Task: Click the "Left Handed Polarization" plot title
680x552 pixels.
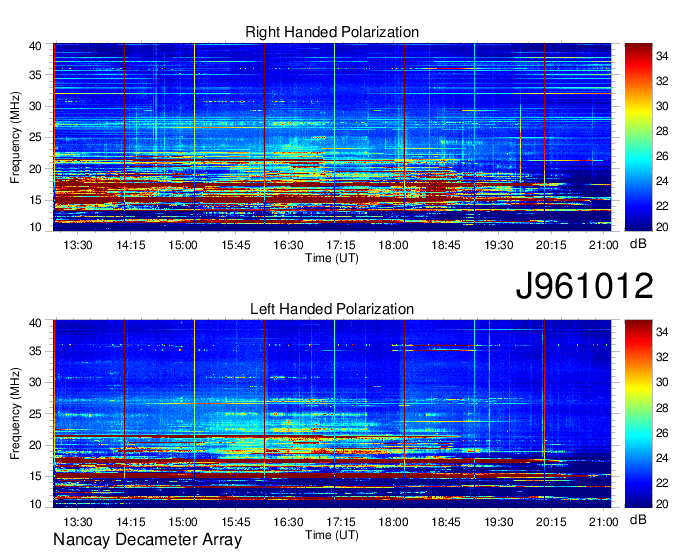Action: point(332,309)
